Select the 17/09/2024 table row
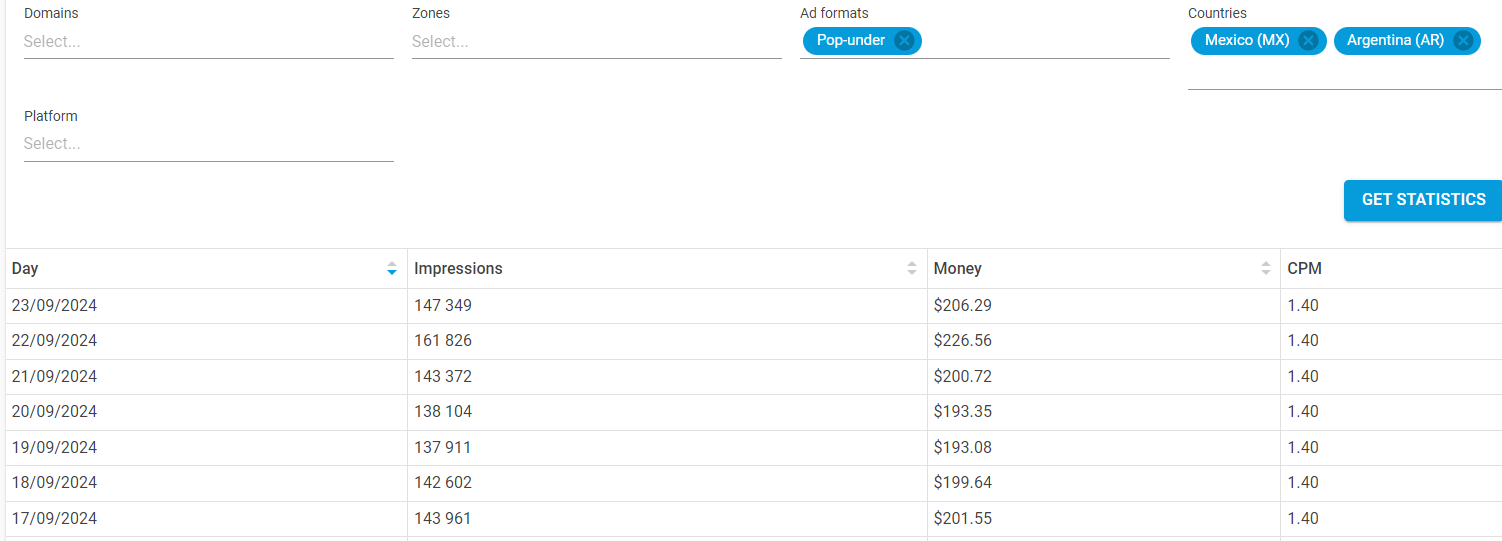Screen dimensions: 1502x541 [754, 519]
